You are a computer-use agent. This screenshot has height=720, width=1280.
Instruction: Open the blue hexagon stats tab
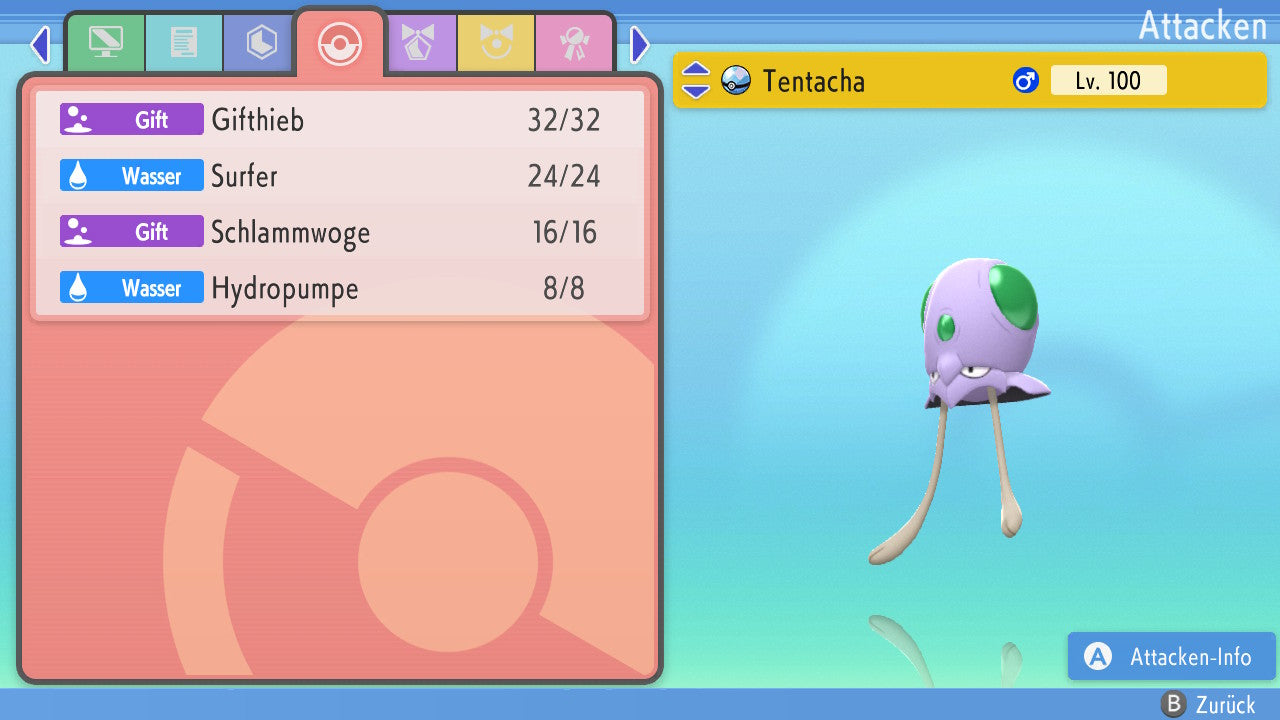261,43
